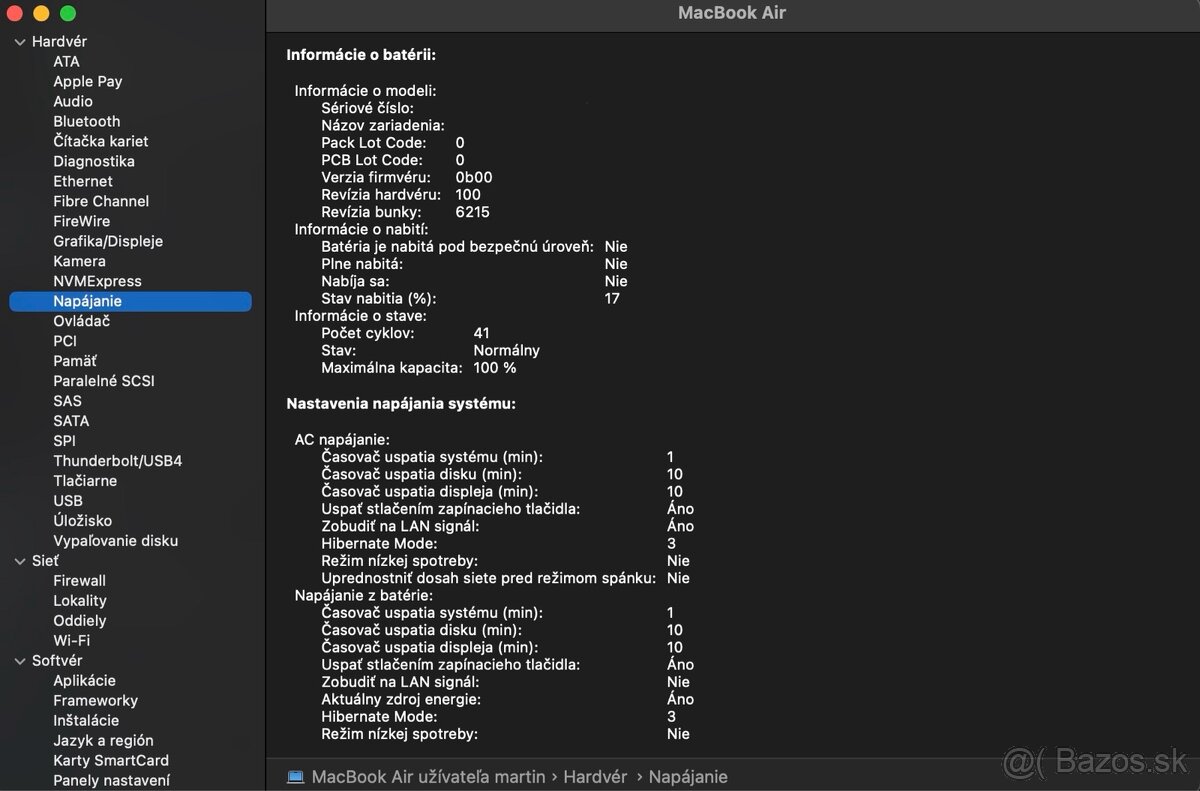1200x791 pixels.
Task: Choose the NVMExpress item
Action: point(97,281)
